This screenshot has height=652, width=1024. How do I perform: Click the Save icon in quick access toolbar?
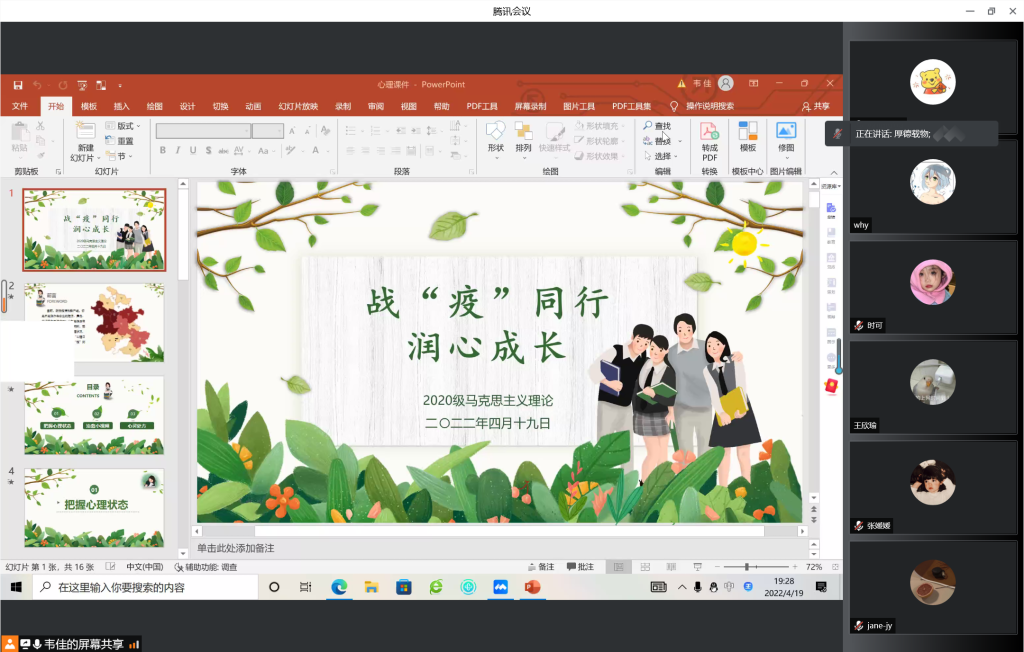click(x=17, y=85)
